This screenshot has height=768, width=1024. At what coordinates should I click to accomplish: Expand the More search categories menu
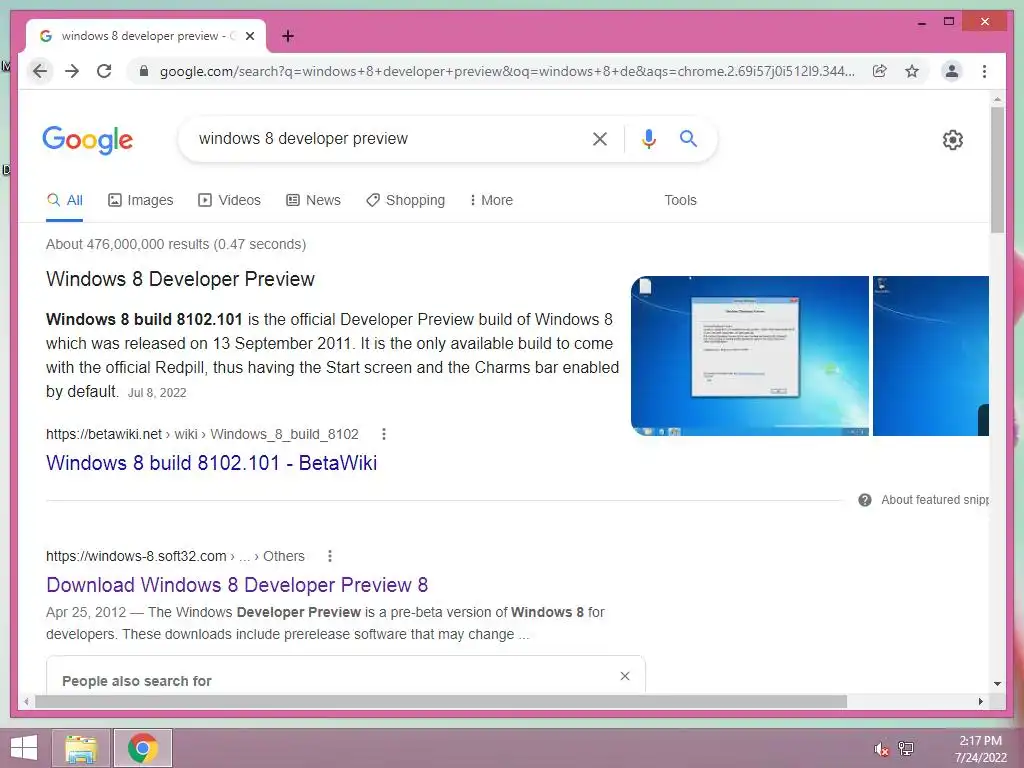point(491,200)
